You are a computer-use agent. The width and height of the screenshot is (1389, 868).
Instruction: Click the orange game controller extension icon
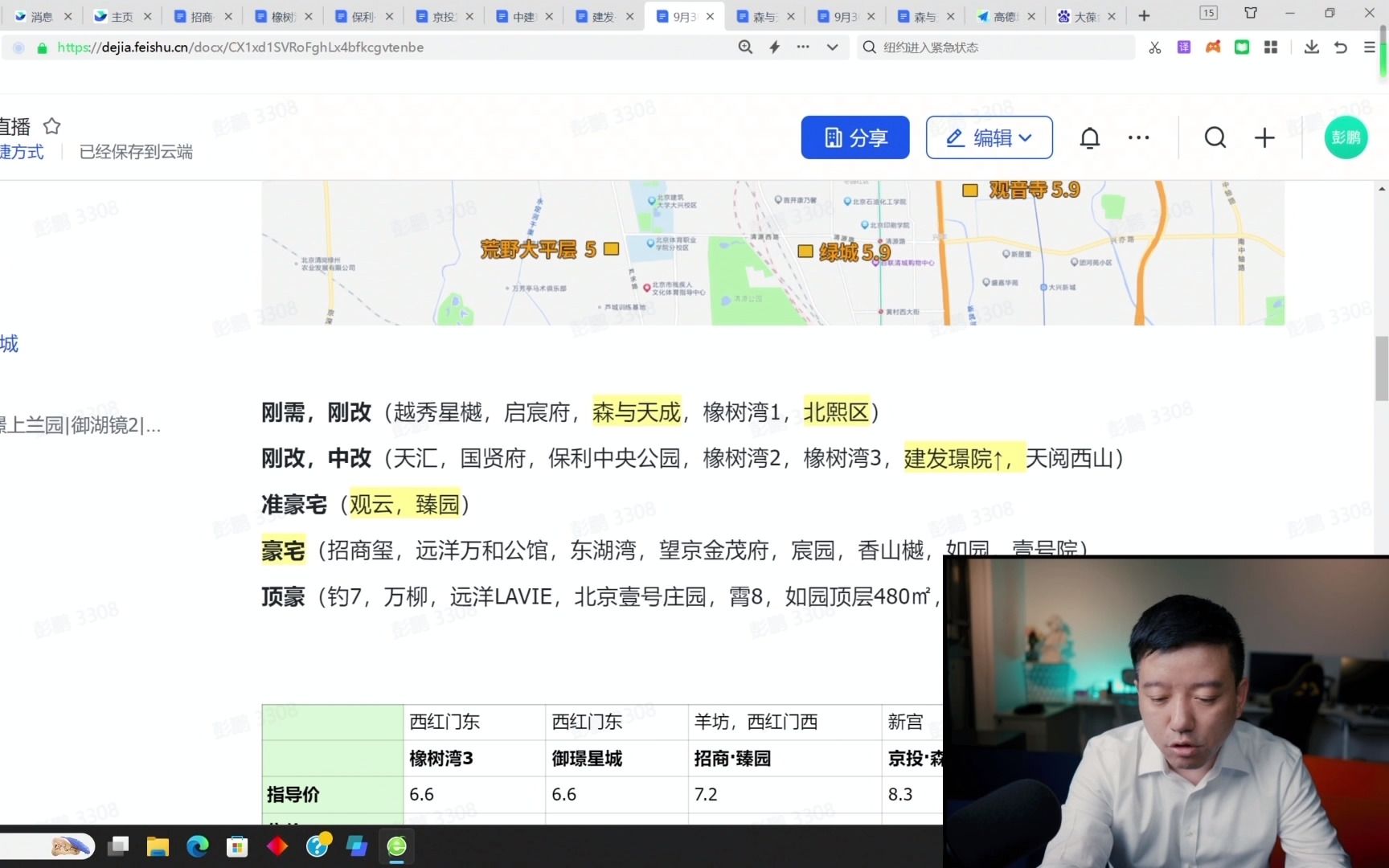coord(1213,47)
